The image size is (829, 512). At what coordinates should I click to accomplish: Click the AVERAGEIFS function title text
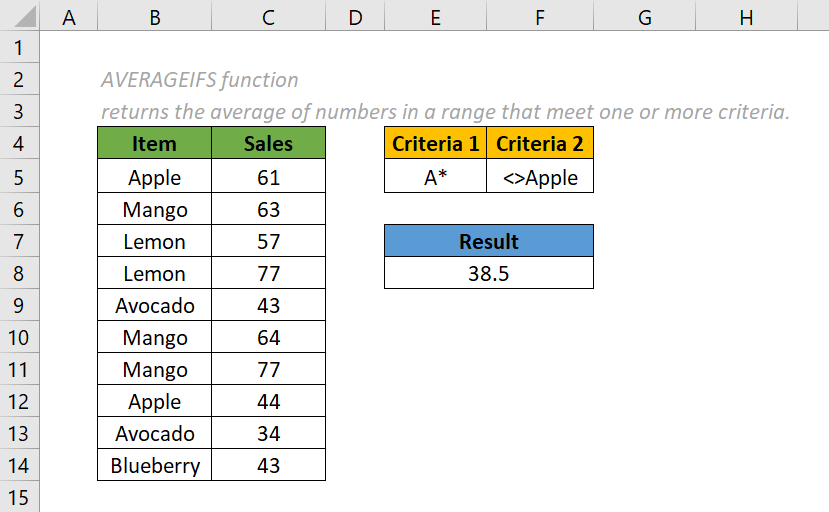[200, 80]
